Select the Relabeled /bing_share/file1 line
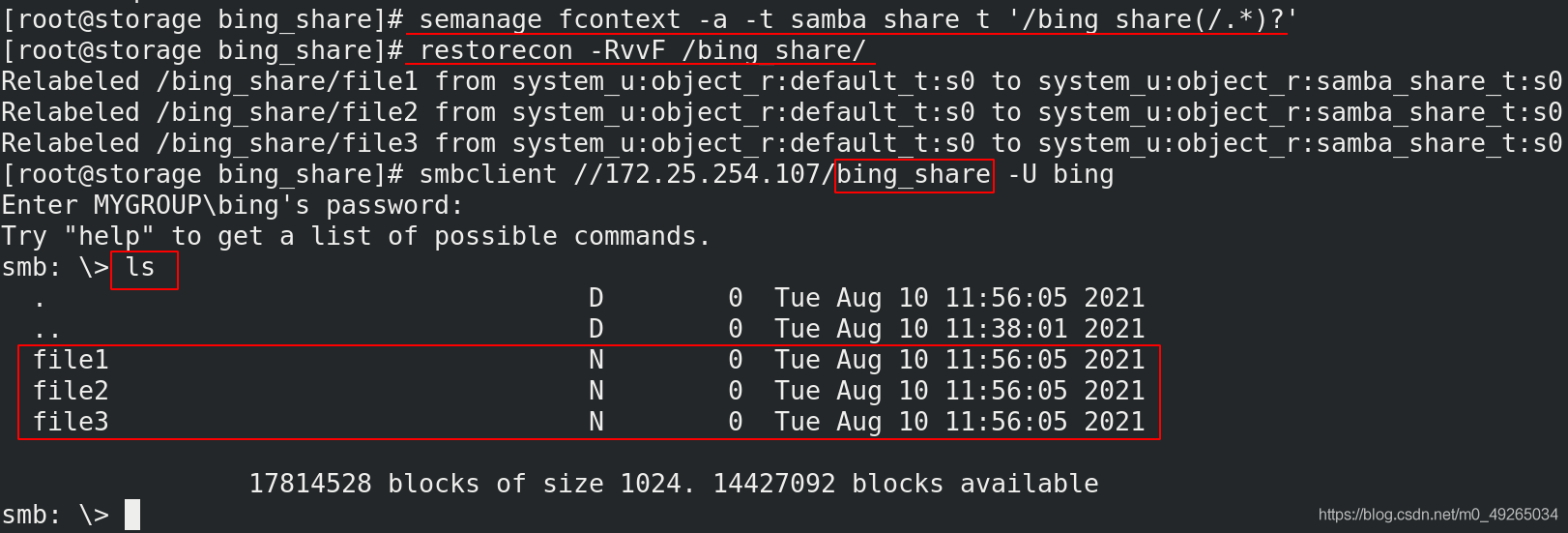The image size is (1568, 533). [782, 81]
